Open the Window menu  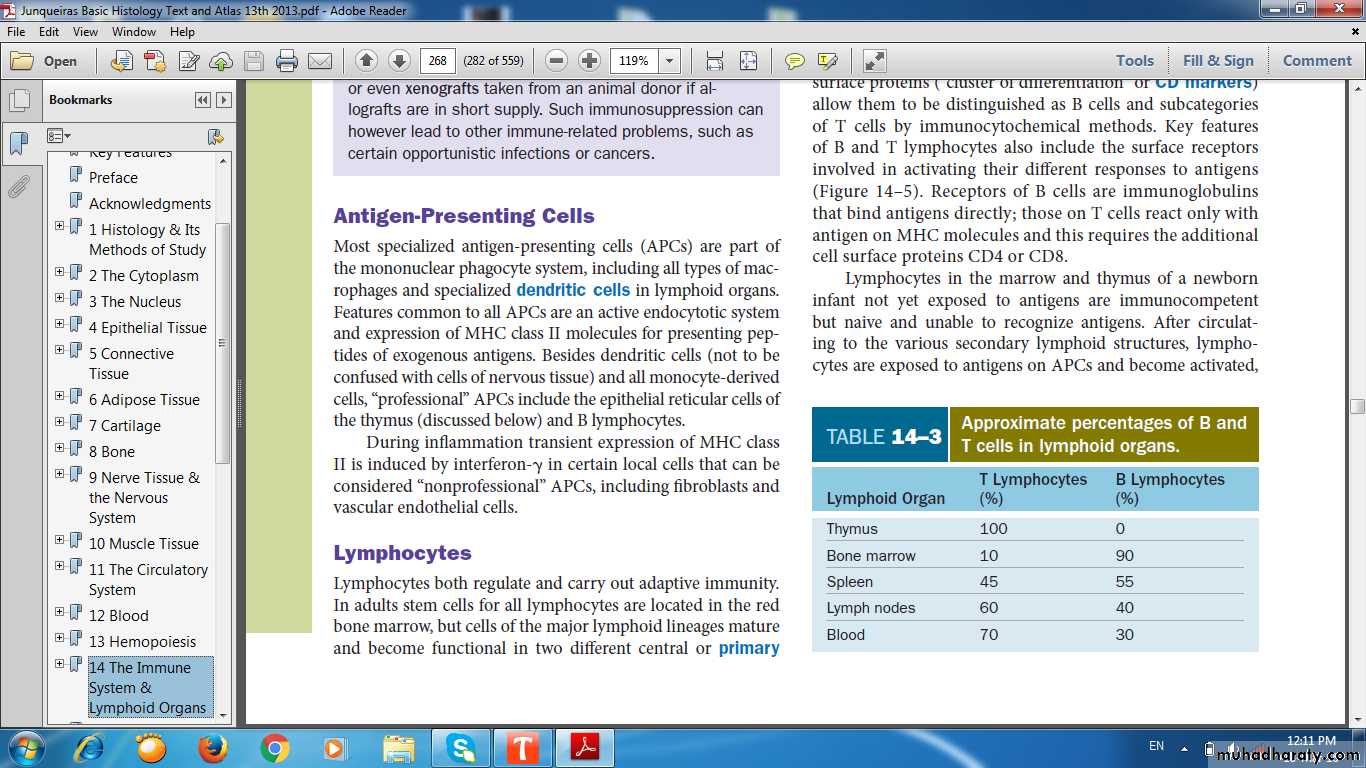click(x=133, y=32)
